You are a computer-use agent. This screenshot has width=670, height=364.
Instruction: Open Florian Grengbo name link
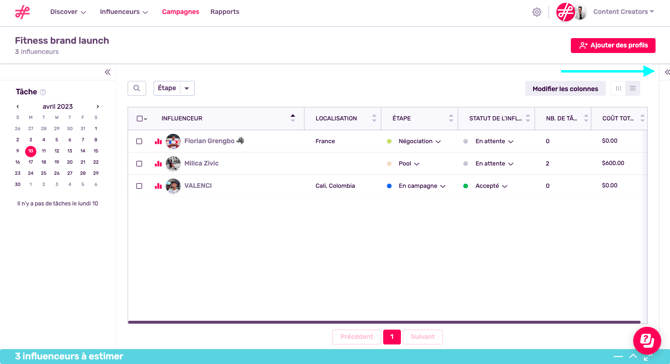point(209,141)
